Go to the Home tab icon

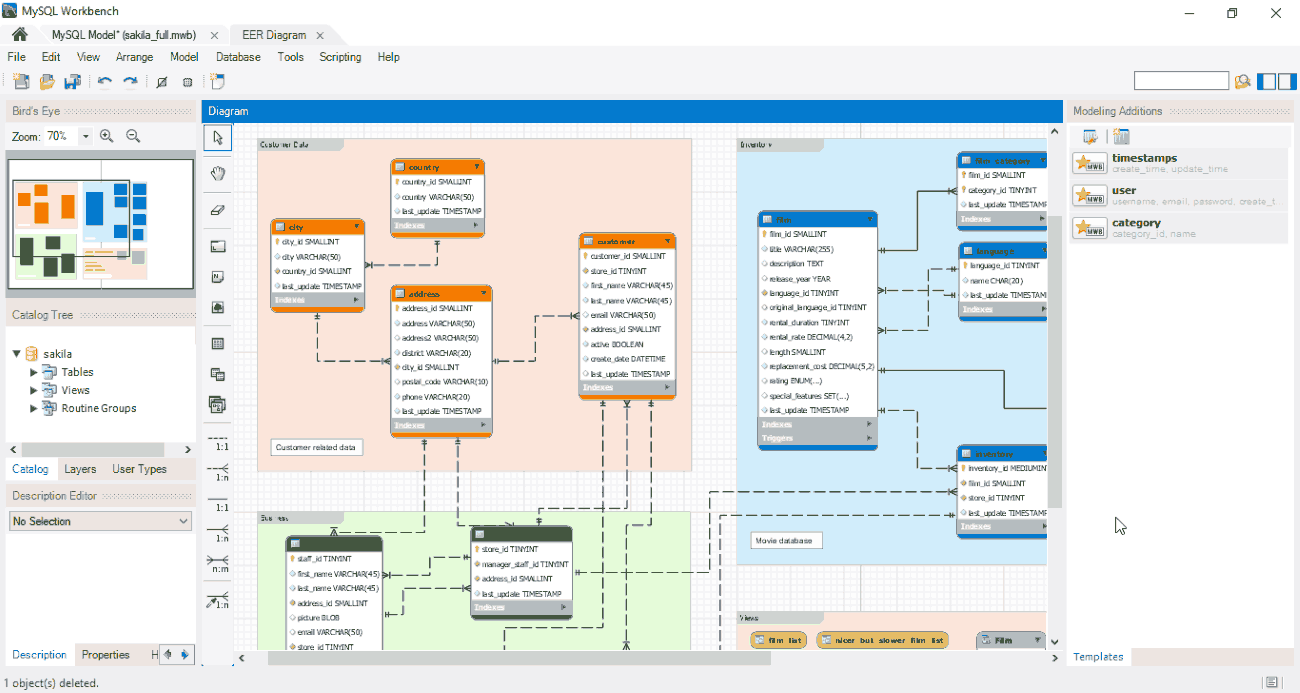point(19,35)
